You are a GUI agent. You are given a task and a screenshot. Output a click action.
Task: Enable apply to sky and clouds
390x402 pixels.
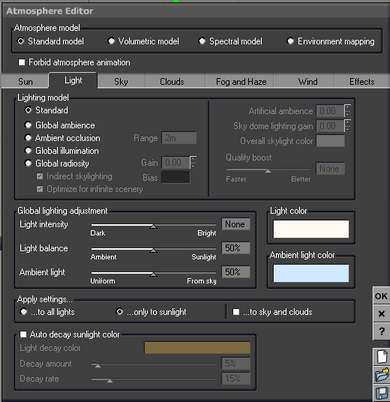[x=236, y=312]
